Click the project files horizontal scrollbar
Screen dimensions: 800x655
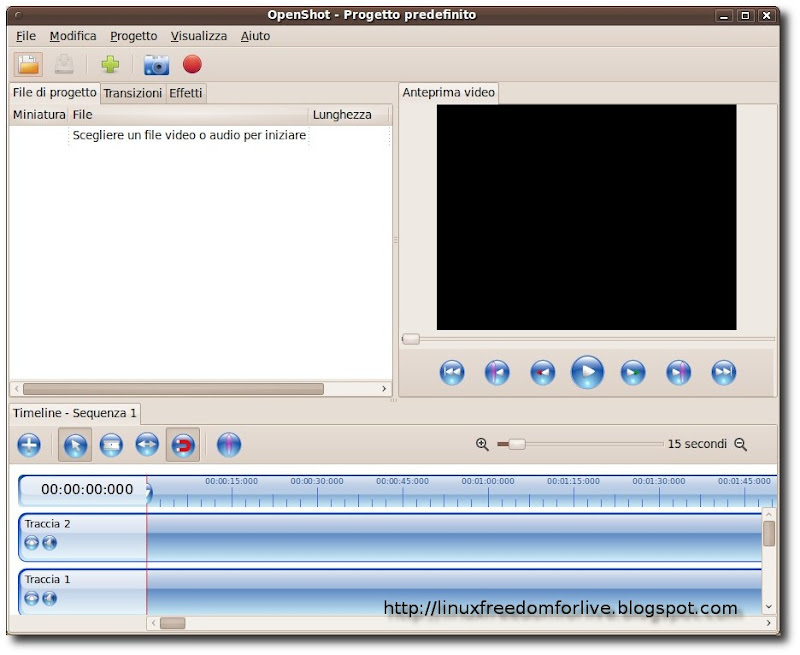pos(173,389)
